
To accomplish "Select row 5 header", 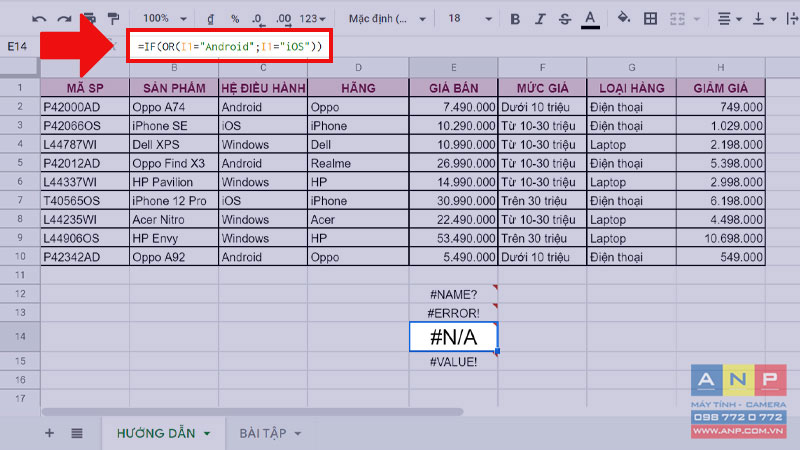I will (20, 163).
